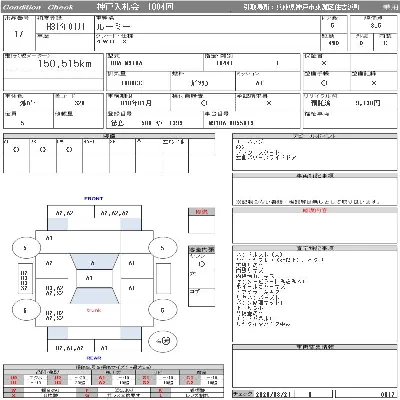Viewport: 400px width, 400px height.
Task: Select the front-left tire circle
Action: coord(26,248)
